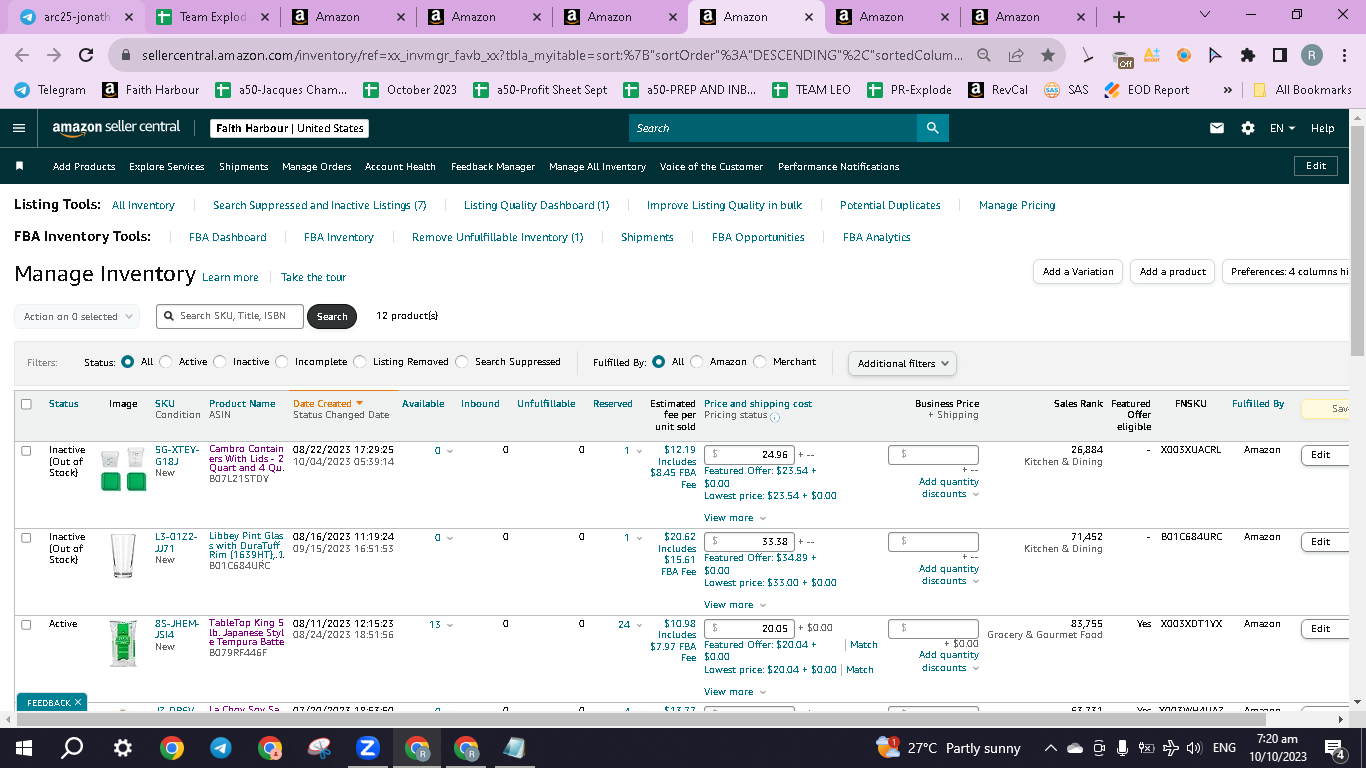Screen dimensions: 1366x768
Task: Go back using the browser back arrow
Action: 24,56
